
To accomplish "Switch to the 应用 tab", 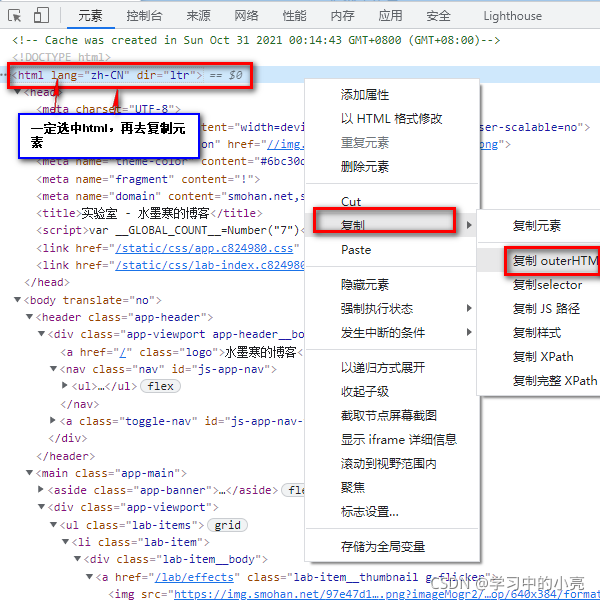I will tap(390, 16).
